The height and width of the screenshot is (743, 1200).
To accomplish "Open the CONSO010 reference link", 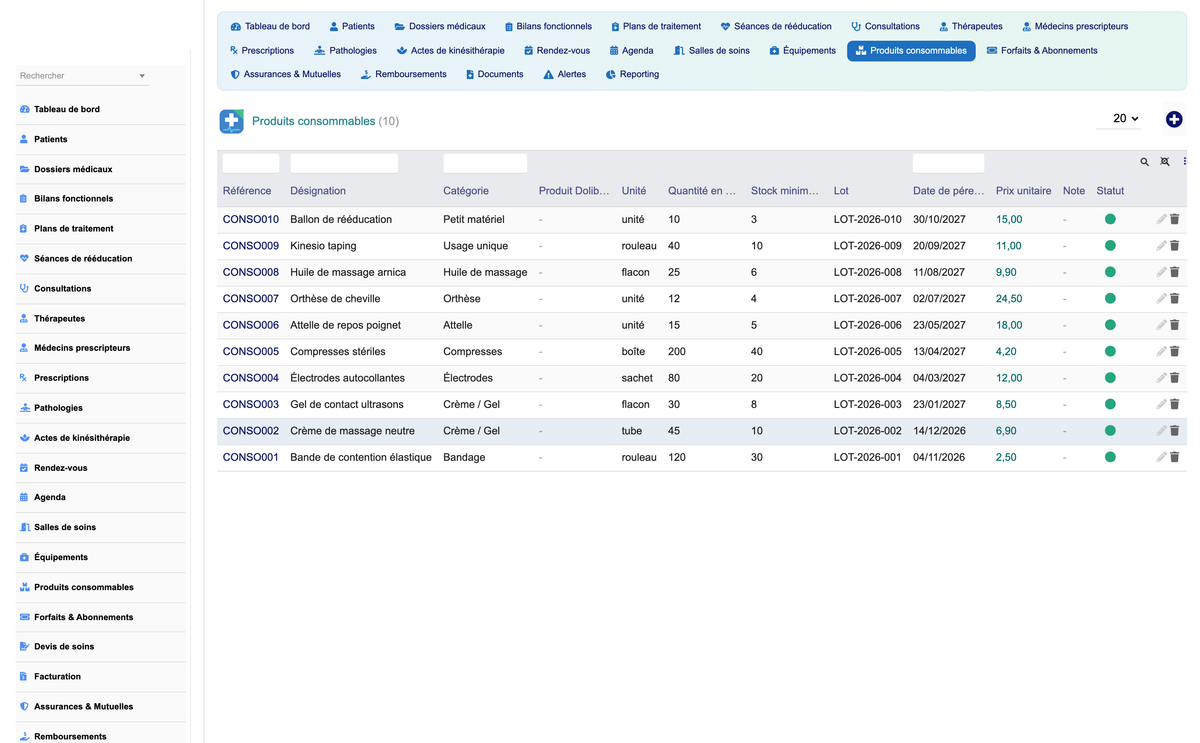I will [251, 219].
